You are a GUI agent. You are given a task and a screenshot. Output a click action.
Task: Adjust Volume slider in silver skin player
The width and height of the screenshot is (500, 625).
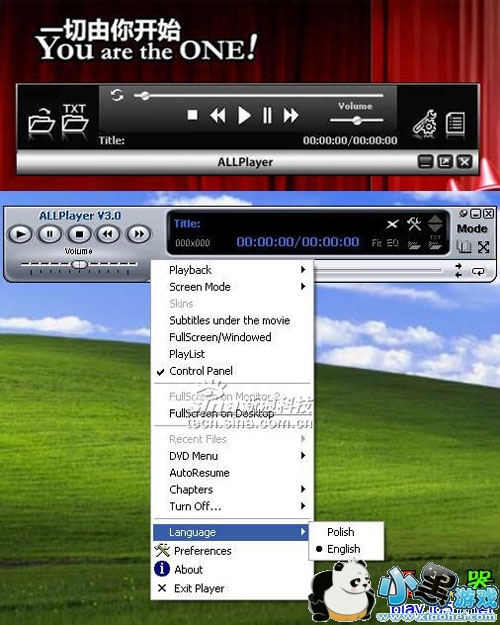[x=79, y=264]
